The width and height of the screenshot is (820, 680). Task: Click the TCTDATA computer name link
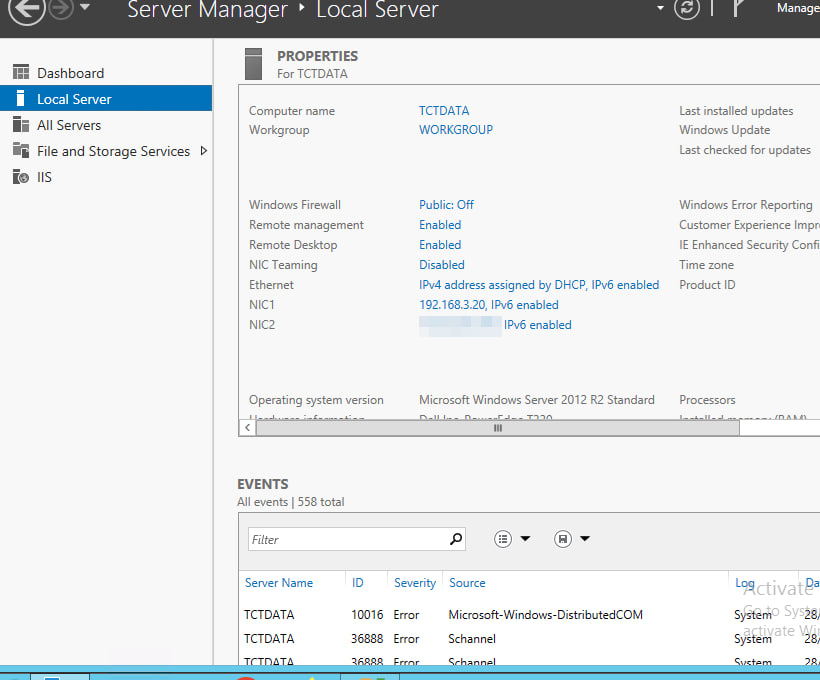[444, 111]
